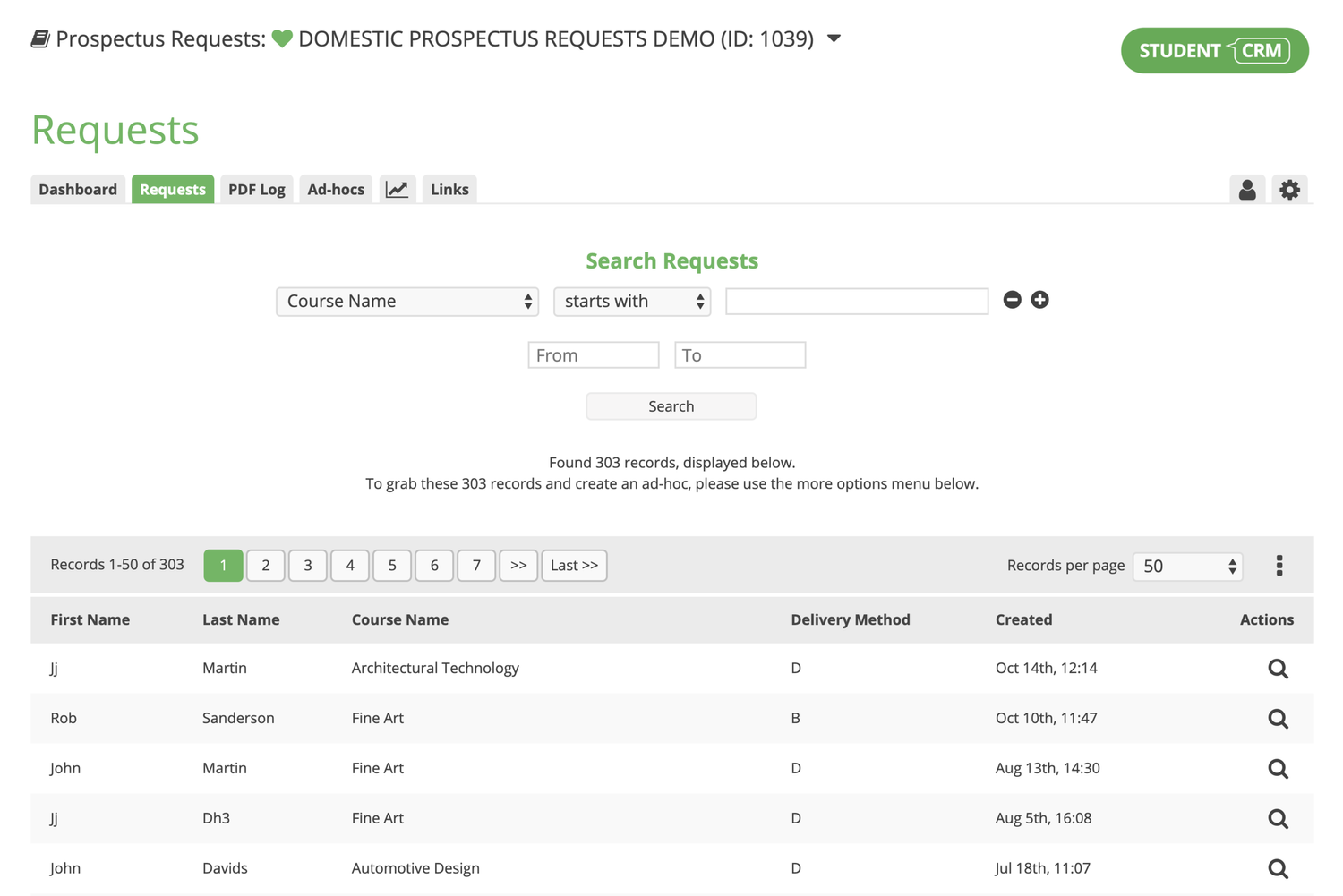The image size is (1343, 896).
Task: Click the Search button
Action: click(x=671, y=405)
